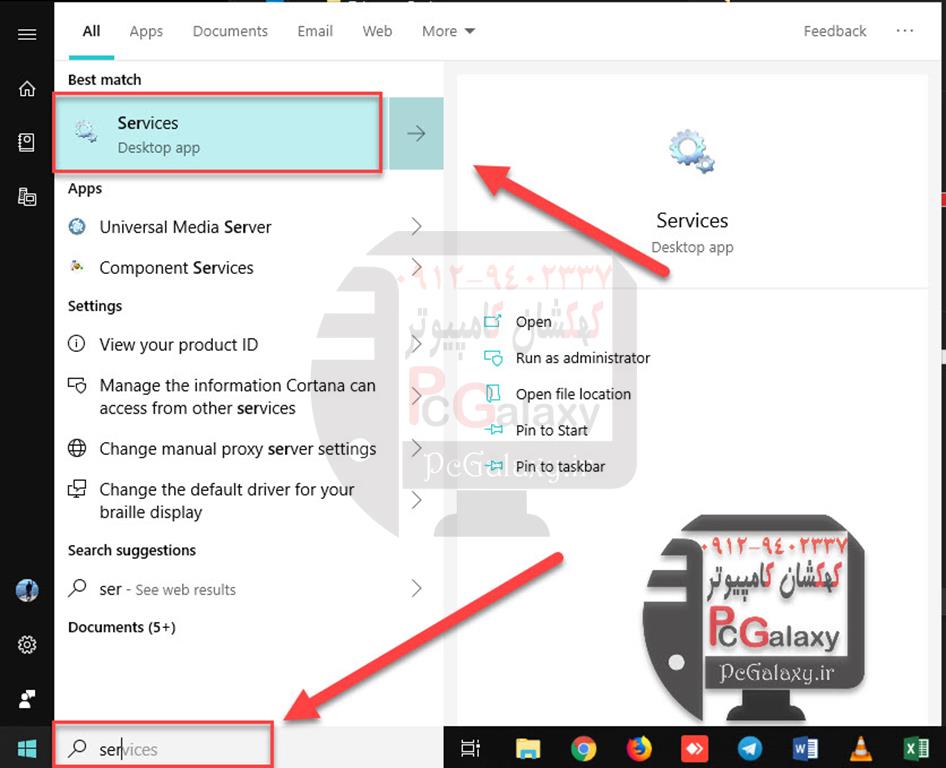Screen dimensions: 946x768
Task: Expand the hamburger menu in the sidebar
Action: click(27, 35)
